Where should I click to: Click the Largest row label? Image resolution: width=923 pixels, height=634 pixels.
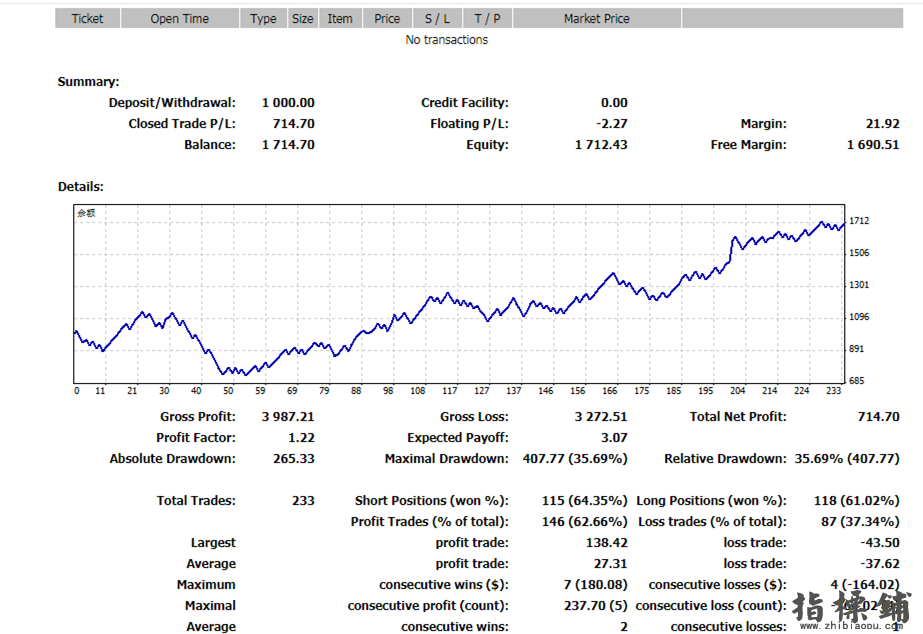[213, 543]
